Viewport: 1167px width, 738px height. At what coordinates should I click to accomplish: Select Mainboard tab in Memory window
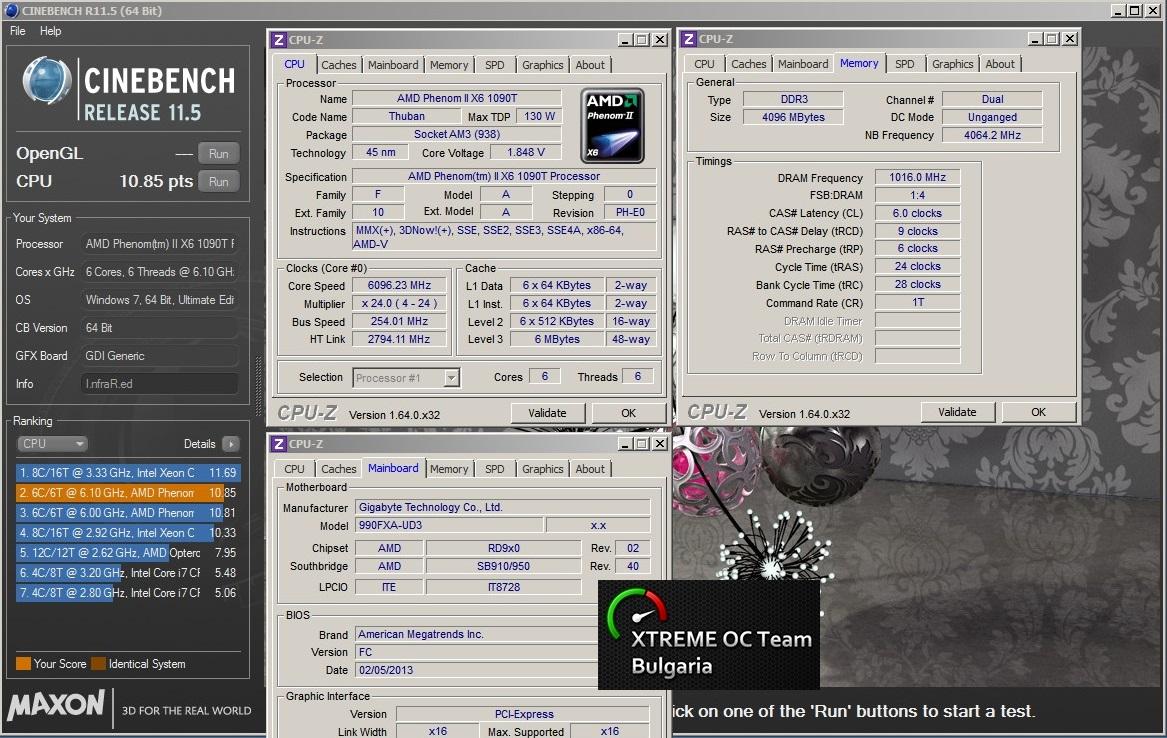[x=803, y=64]
